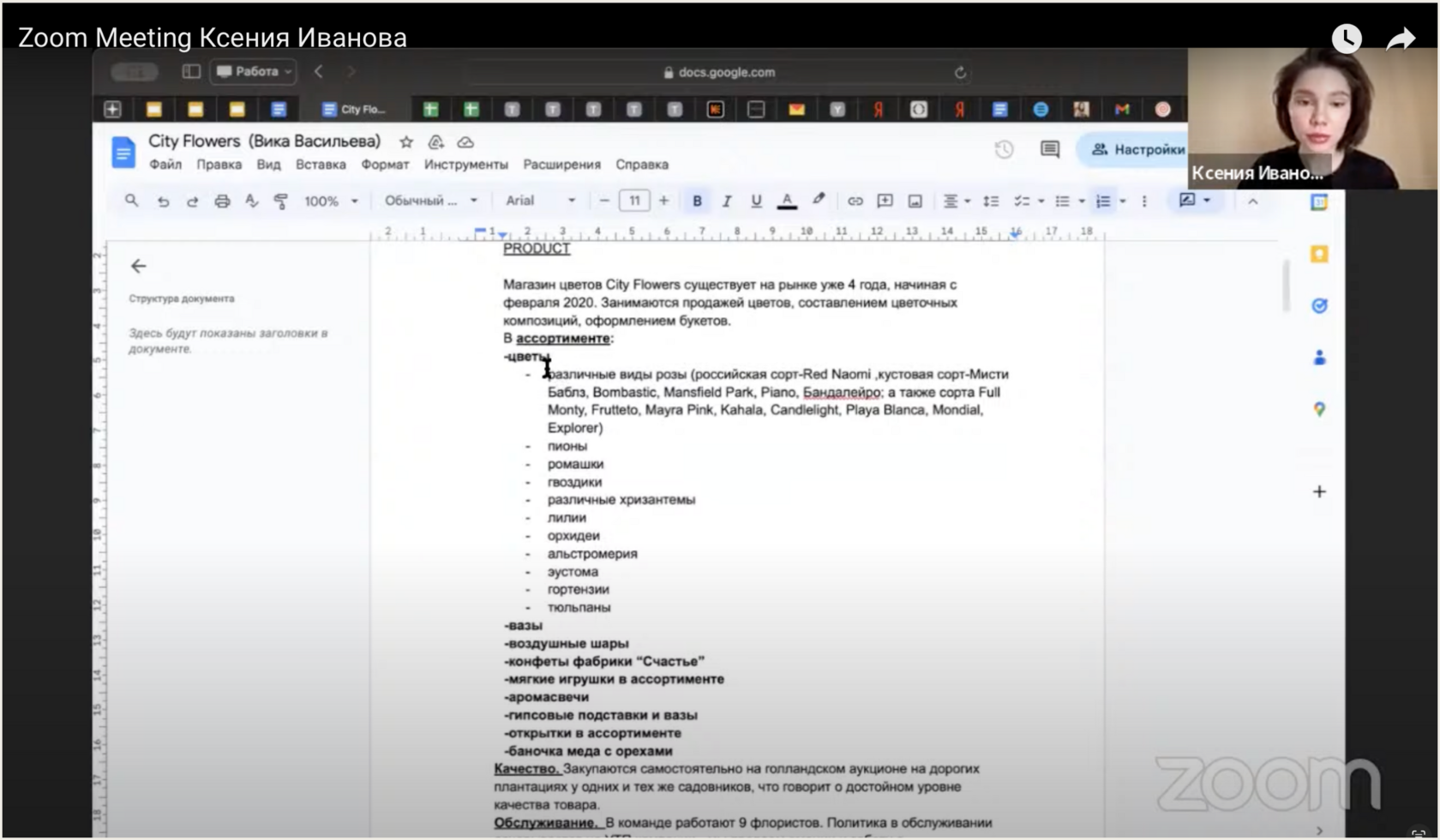Open the Правка menu

(219, 165)
